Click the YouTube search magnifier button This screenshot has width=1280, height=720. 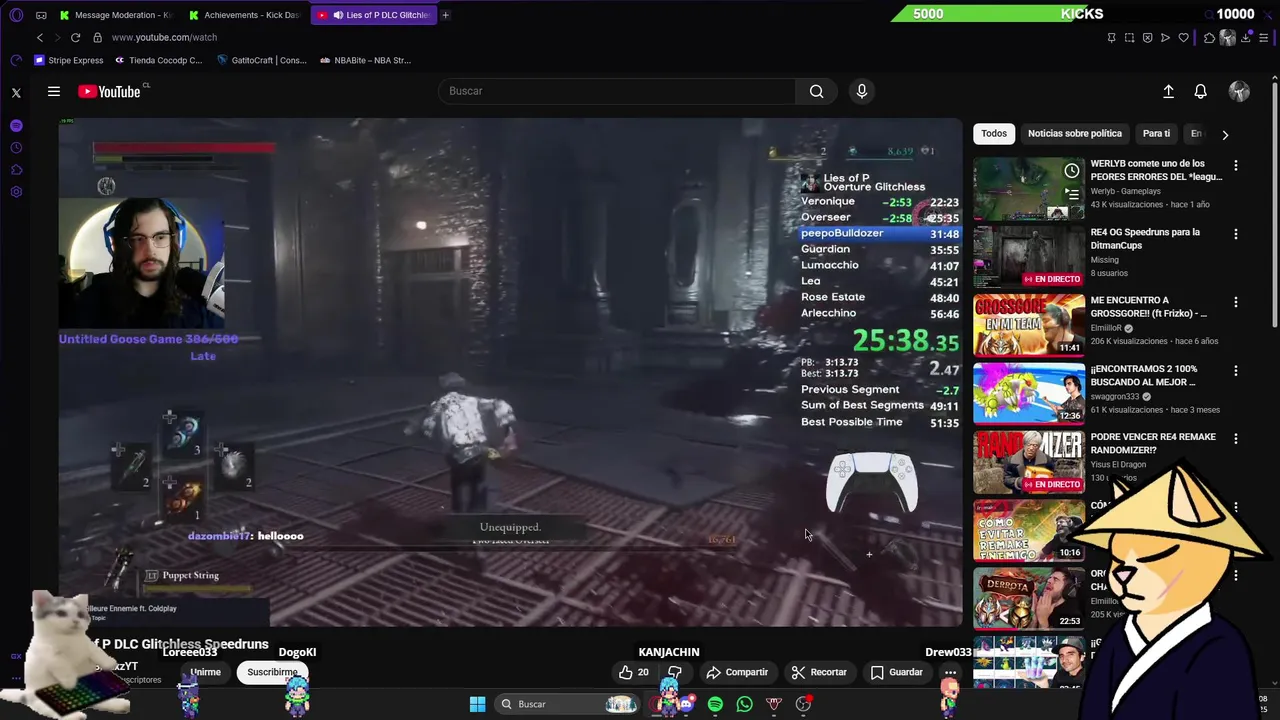click(816, 91)
